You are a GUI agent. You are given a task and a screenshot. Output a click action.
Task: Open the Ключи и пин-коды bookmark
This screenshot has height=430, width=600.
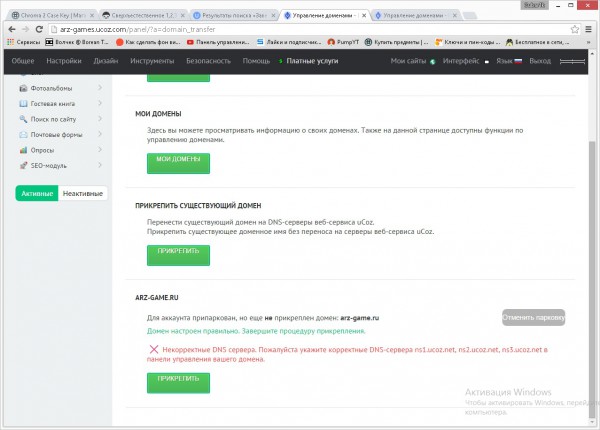(468, 42)
